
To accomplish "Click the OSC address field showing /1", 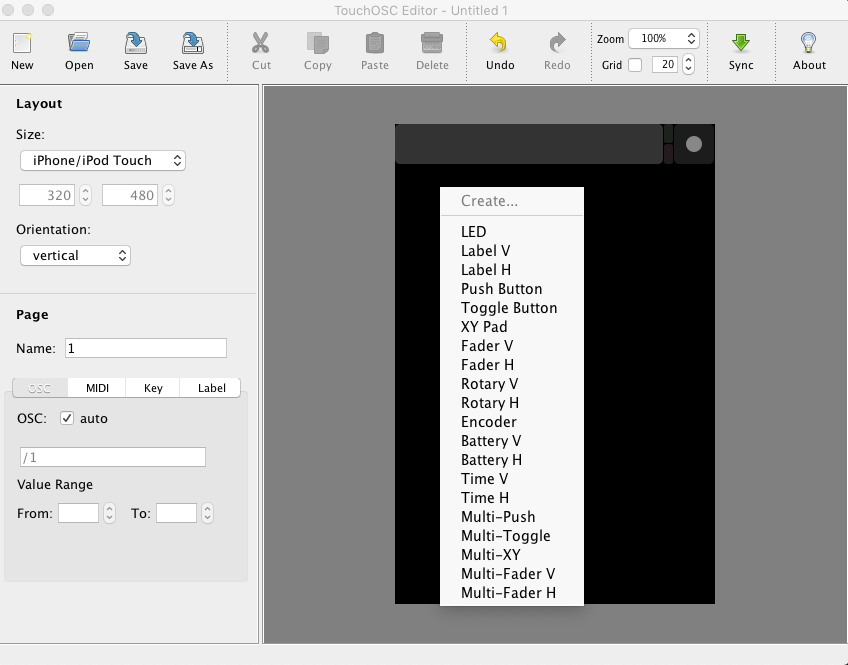I will coord(112,457).
